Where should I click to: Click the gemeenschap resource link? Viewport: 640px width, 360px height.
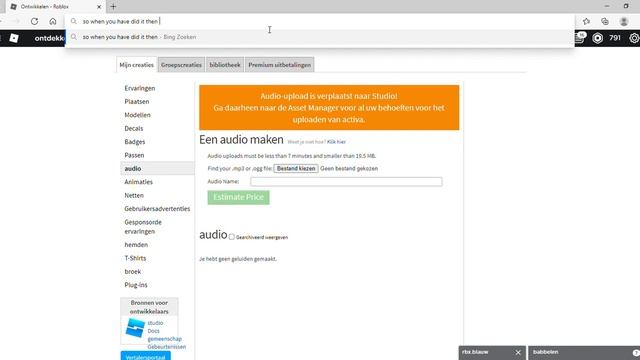[164, 339]
